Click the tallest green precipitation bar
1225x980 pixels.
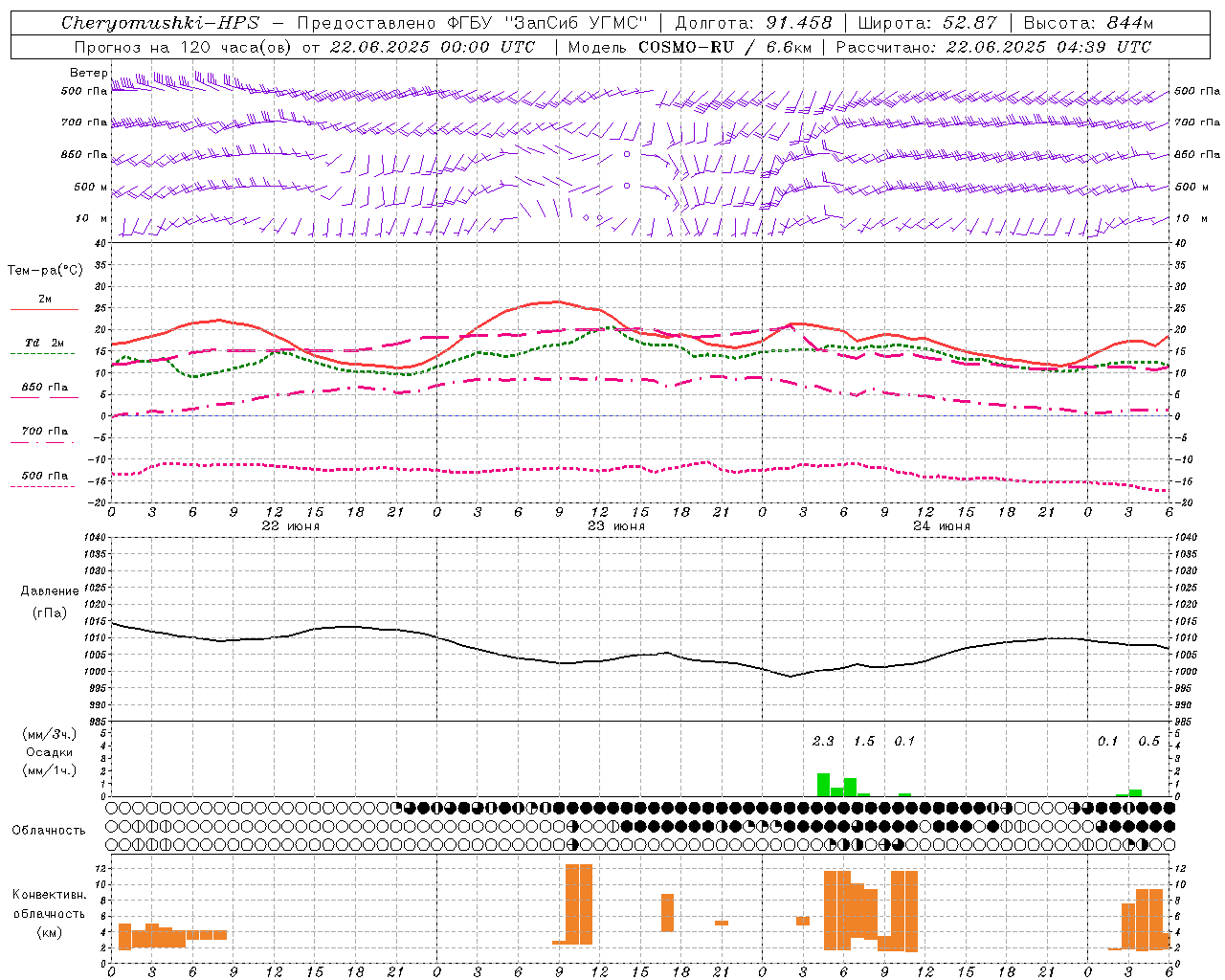pos(823,785)
